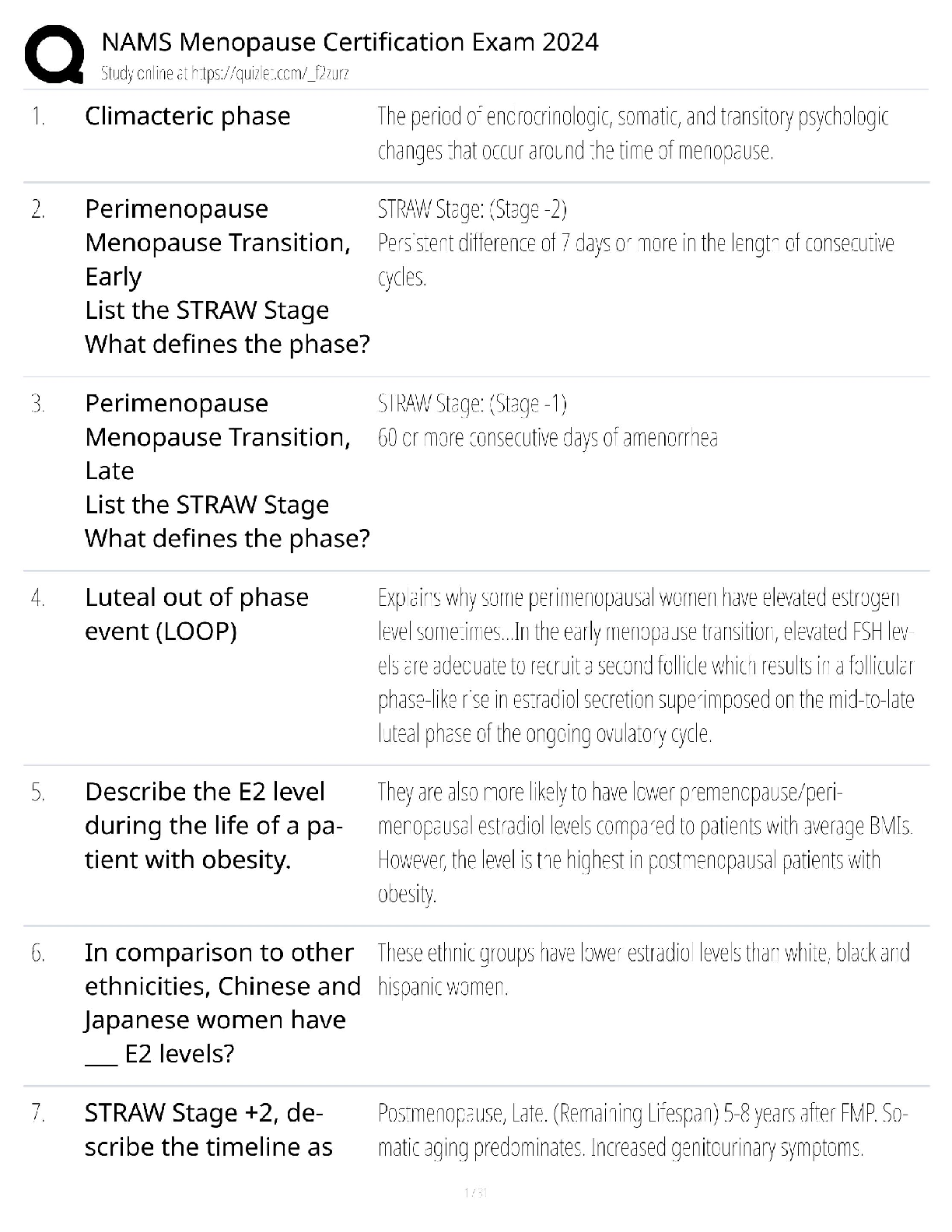Click the Climacteric phase definition text
Image resolution: width=952 pixels, height=1232 pixels.
pos(632,133)
